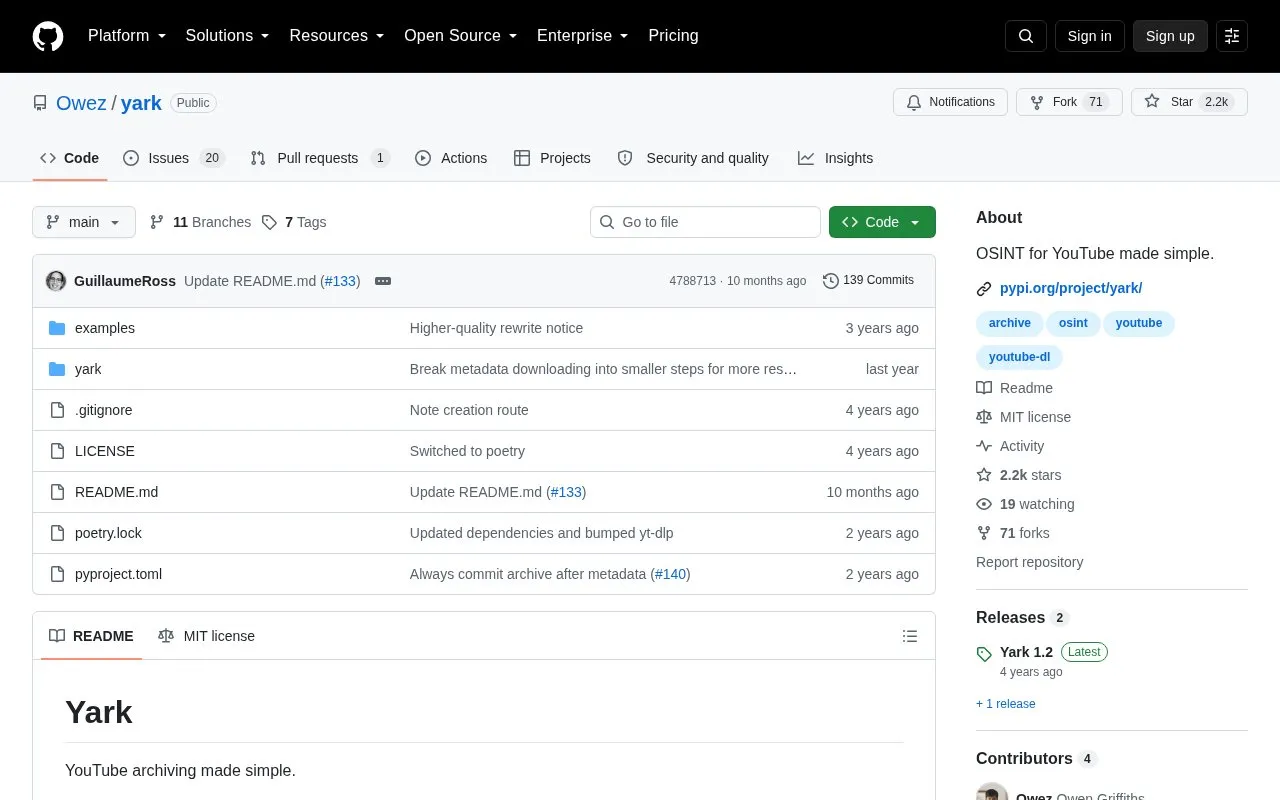The width and height of the screenshot is (1280, 800).
Task: Click the Sign up button
Action: tap(1170, 36)
